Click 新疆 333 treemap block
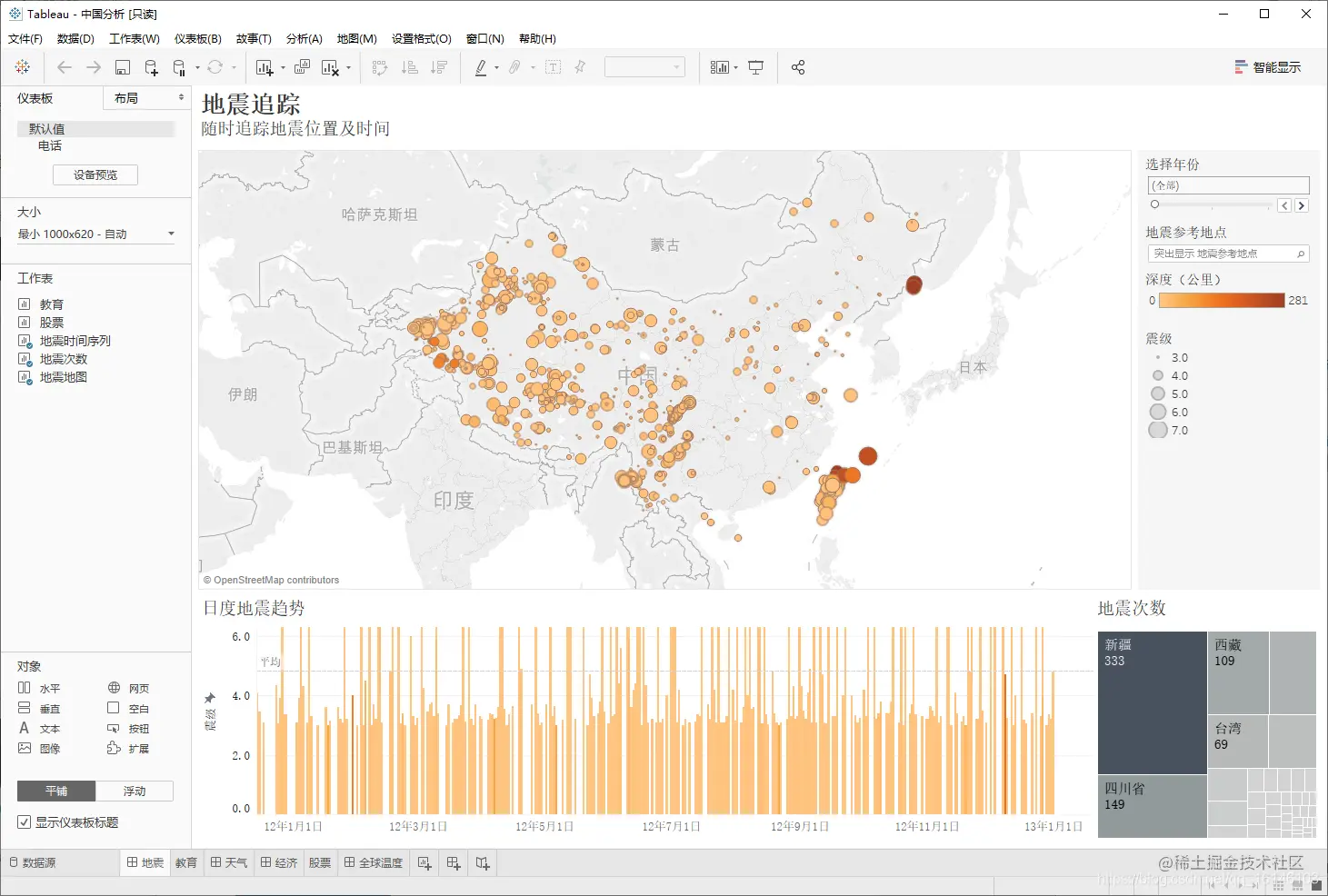Image resolution: width=1328 pixels, height=896 pixels. (1153, 702)
